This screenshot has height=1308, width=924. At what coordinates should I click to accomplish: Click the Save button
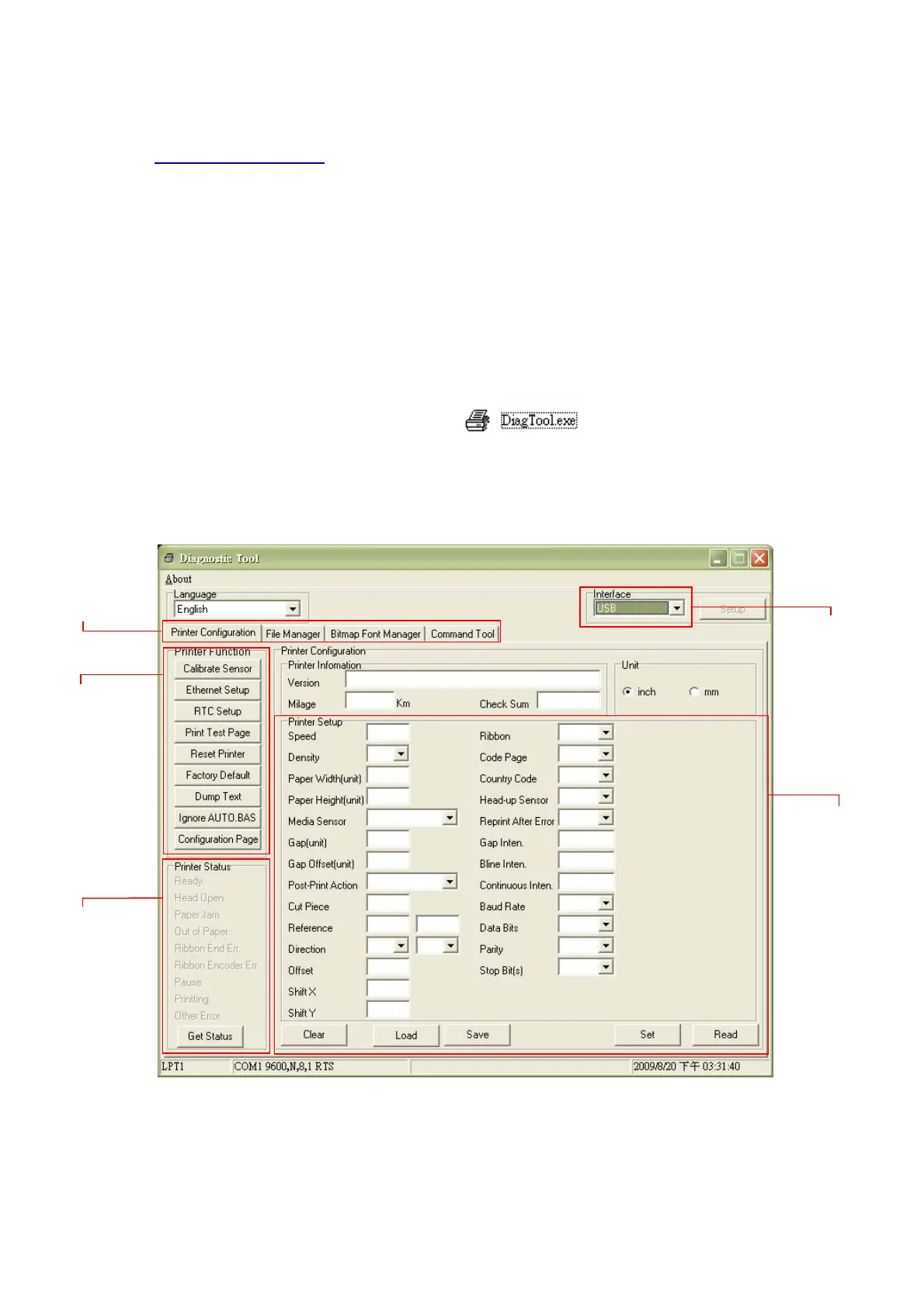pyautogui.click(x=478, y=1035)
